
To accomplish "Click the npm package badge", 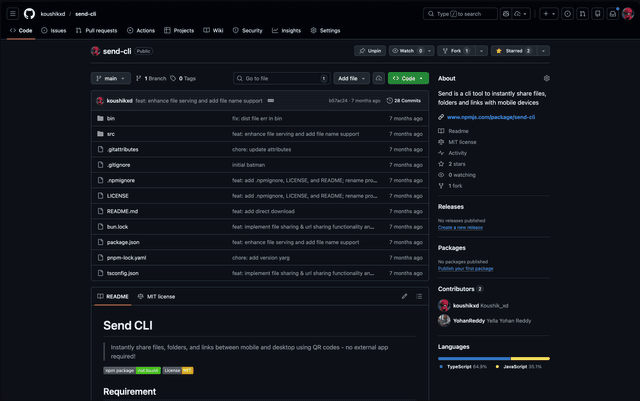I will click(132, 370).
